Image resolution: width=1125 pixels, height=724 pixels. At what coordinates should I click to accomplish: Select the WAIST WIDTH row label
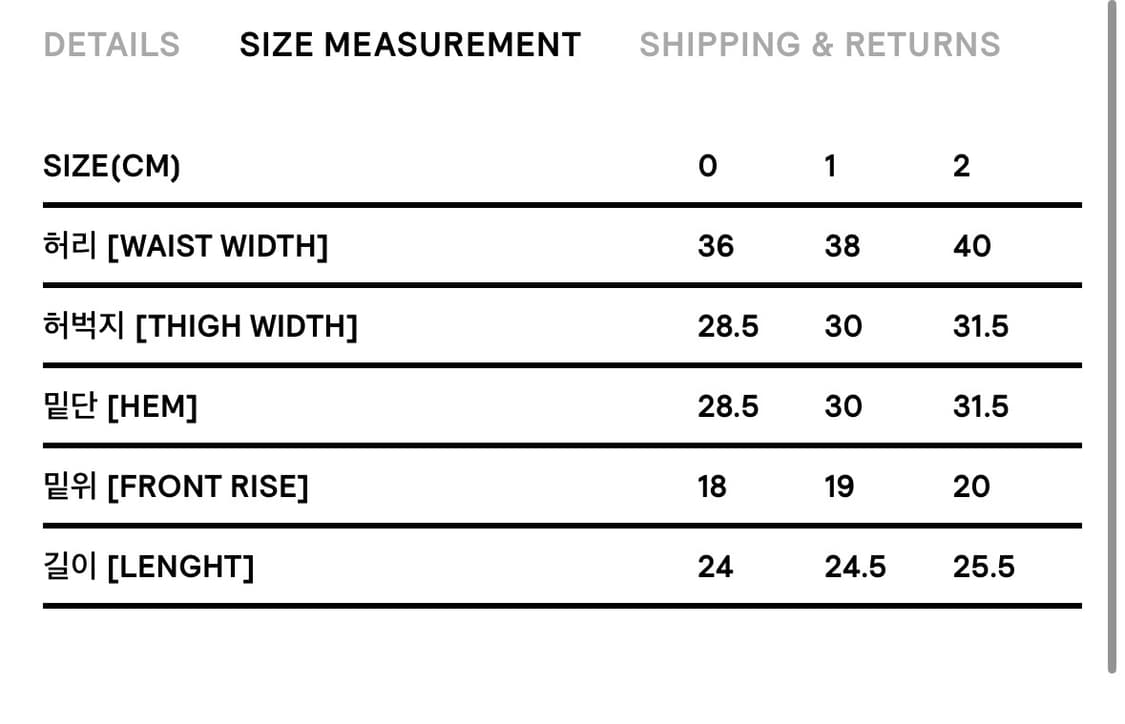coord(186,246)
